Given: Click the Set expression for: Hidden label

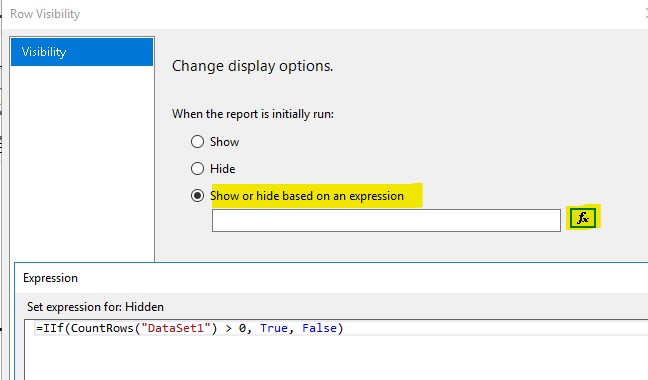Looking at the screenshot, I should (x=95, y=307).
